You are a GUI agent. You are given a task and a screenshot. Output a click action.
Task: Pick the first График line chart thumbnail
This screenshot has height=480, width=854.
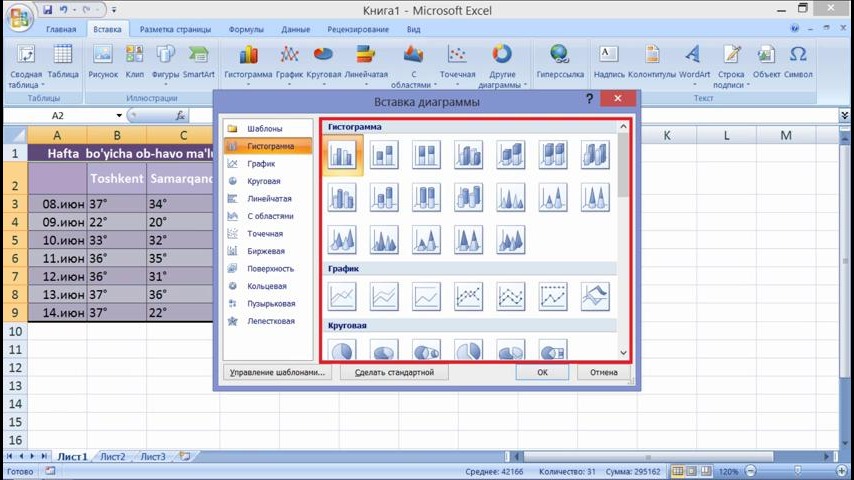(342, 295)
